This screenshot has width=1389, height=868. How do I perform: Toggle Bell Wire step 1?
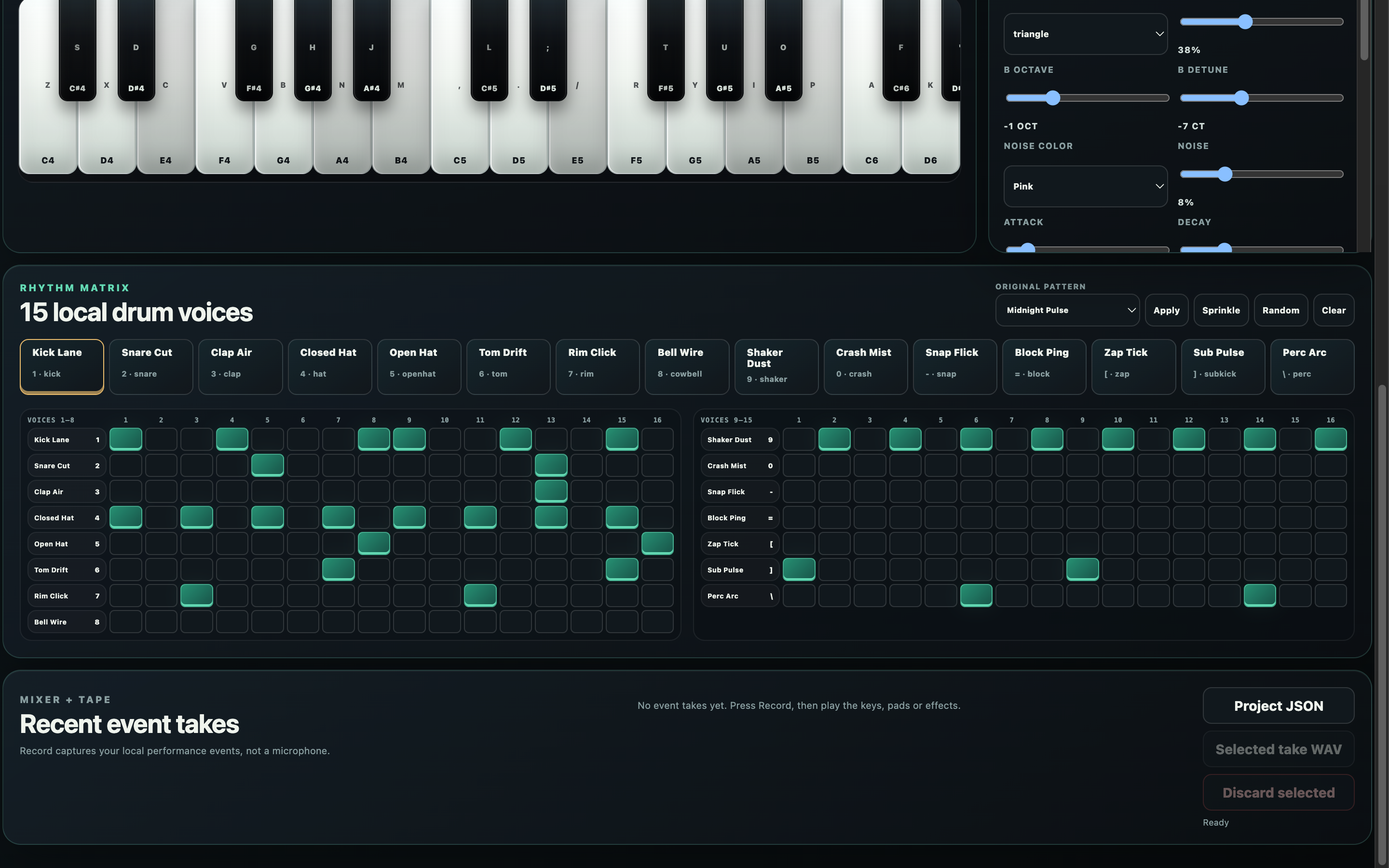tap(126, 622)
